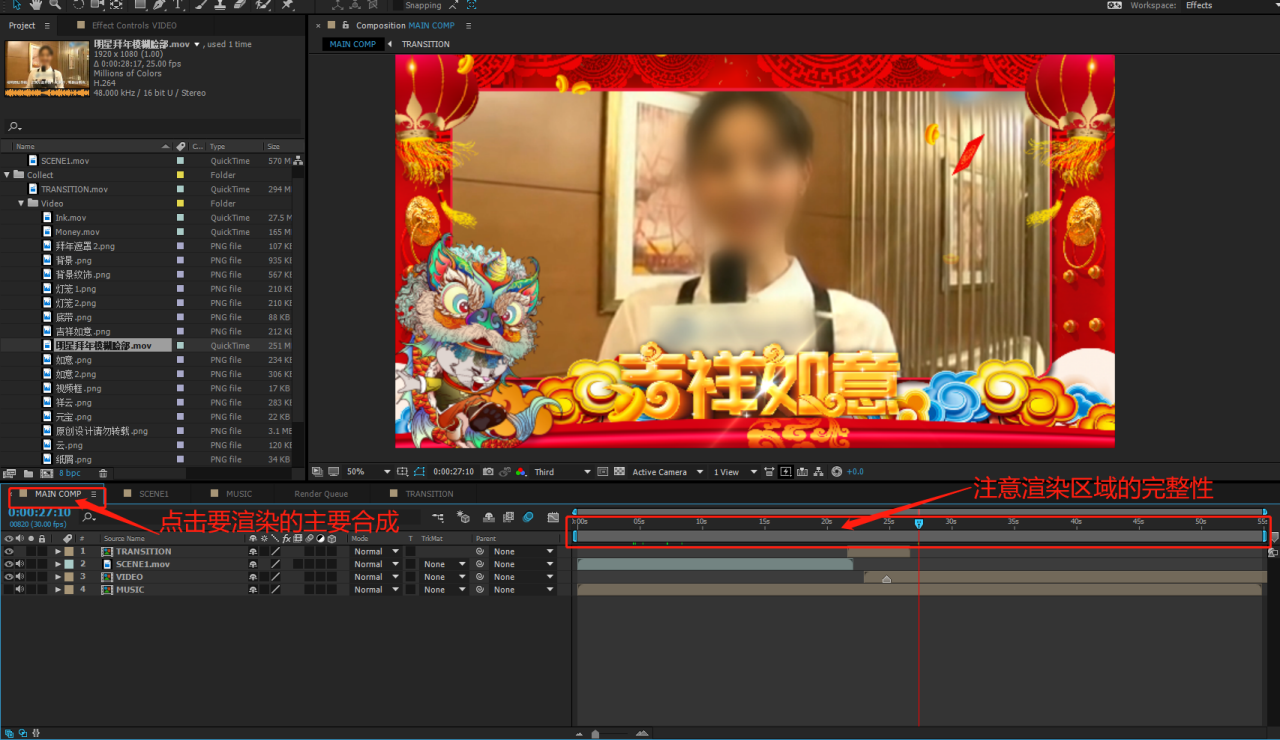This screenshot has width=1280, height=740.
Task: Click label color swatch of SCENE1.mov layer
Action: [69, 564]
